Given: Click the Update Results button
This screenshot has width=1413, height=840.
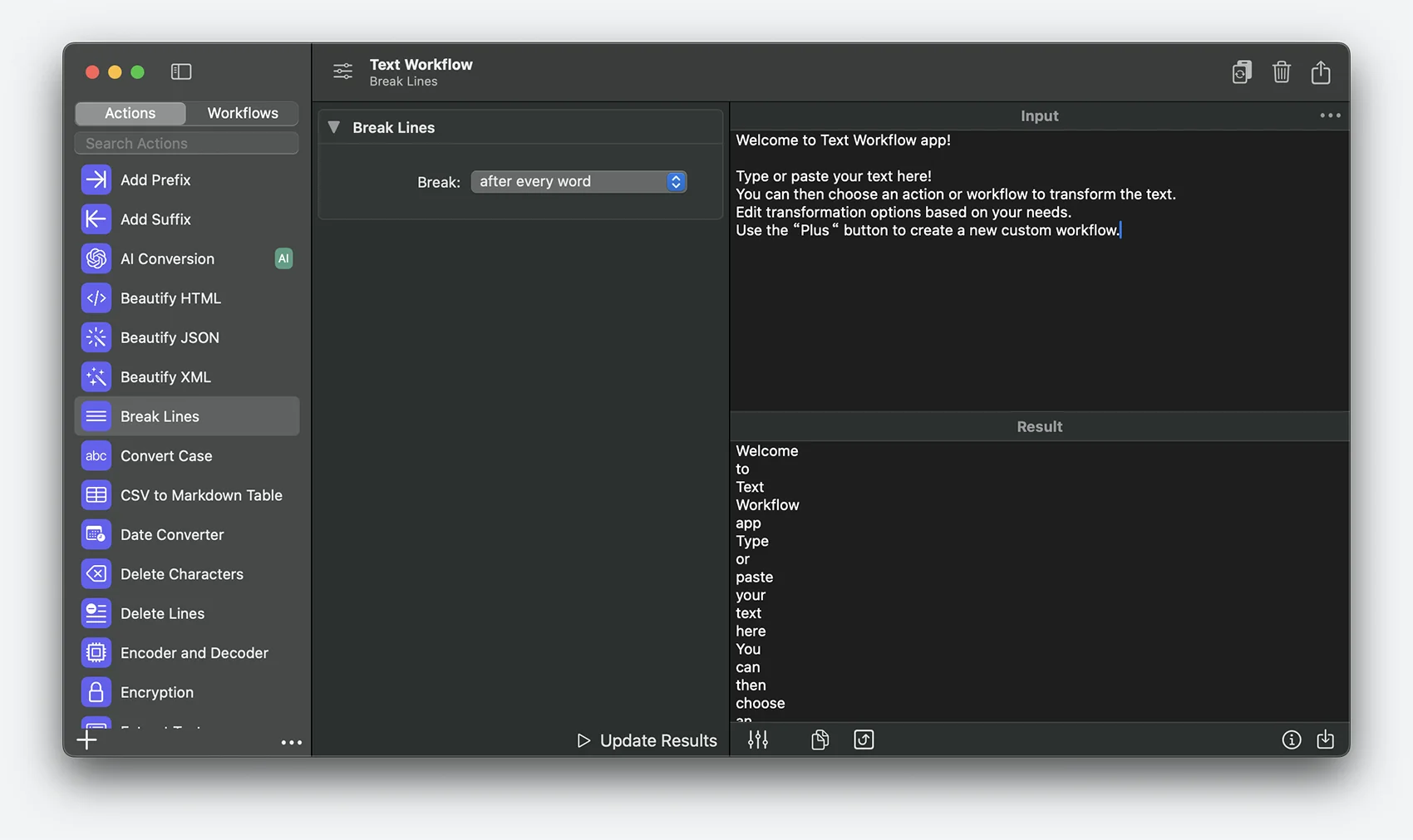Looking at the screenshot, I should pos(647,740).
